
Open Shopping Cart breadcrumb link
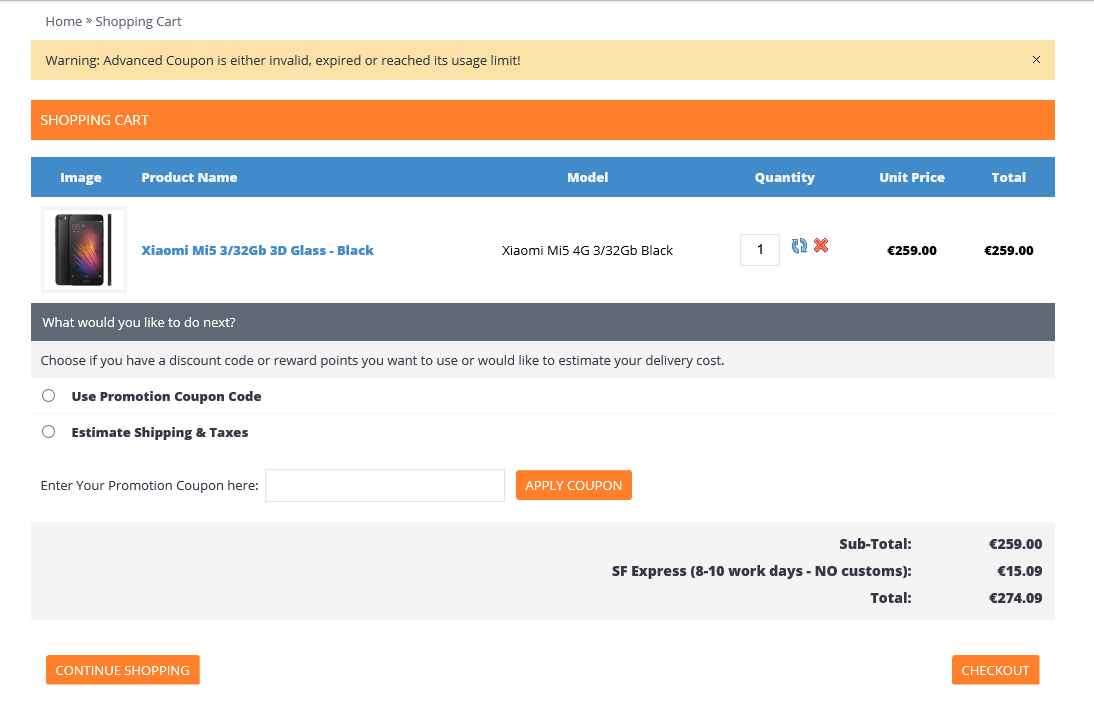click(138, 22)
